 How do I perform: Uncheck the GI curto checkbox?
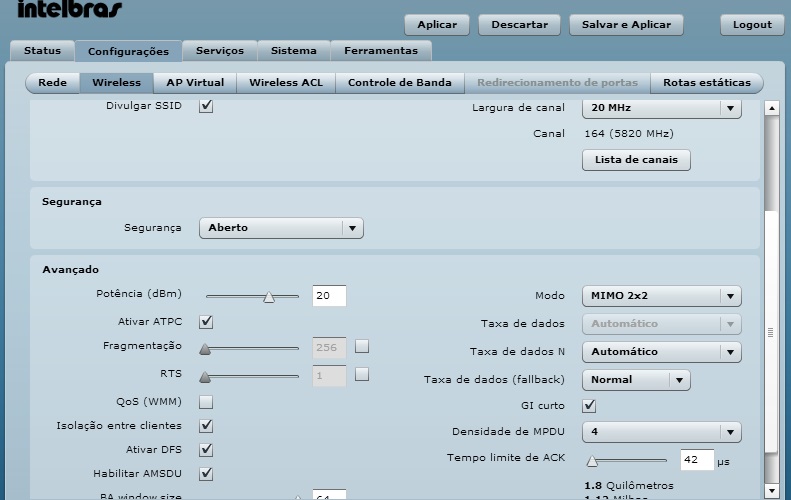tap(589, 406)
